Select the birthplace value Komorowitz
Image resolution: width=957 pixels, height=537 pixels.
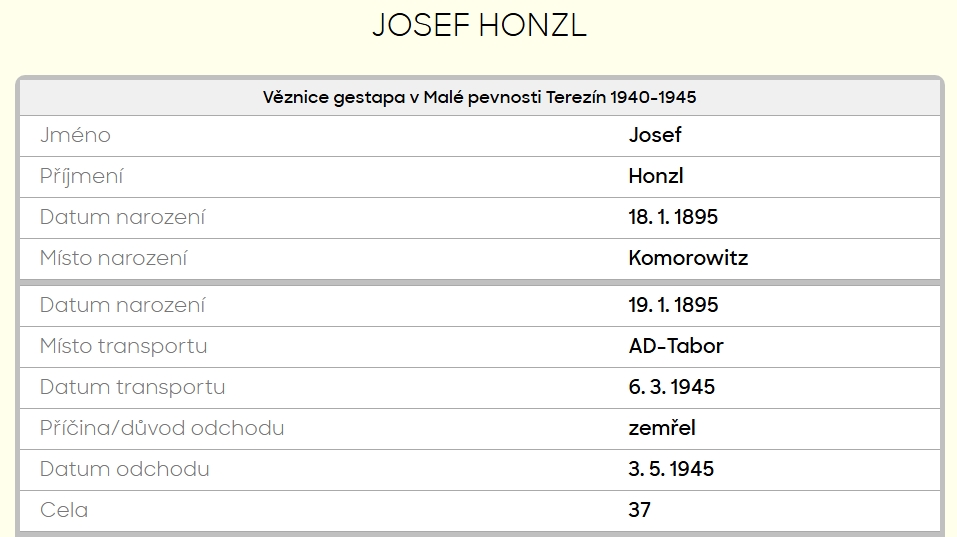pyautogui.click(x=688, y=258)
